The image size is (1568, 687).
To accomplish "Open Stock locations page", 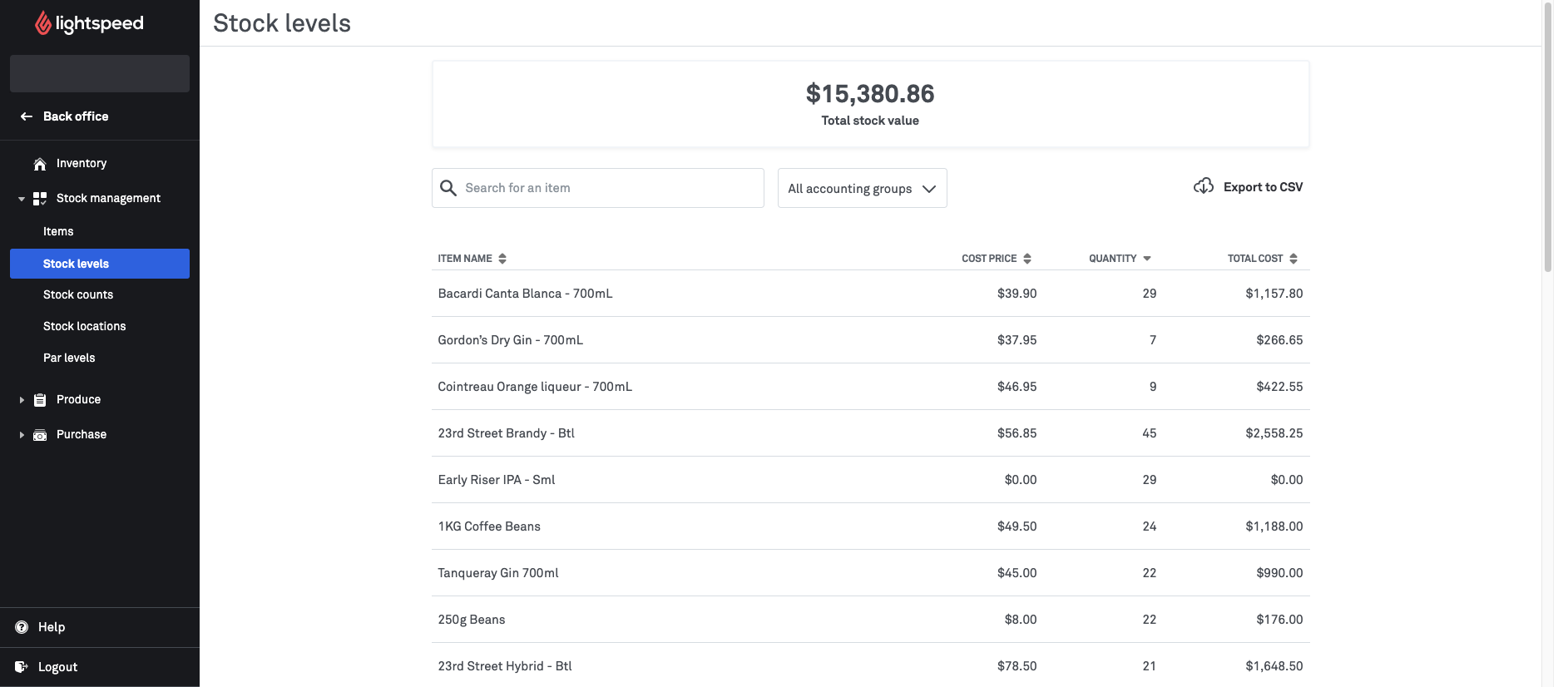I will pos(85,326).
